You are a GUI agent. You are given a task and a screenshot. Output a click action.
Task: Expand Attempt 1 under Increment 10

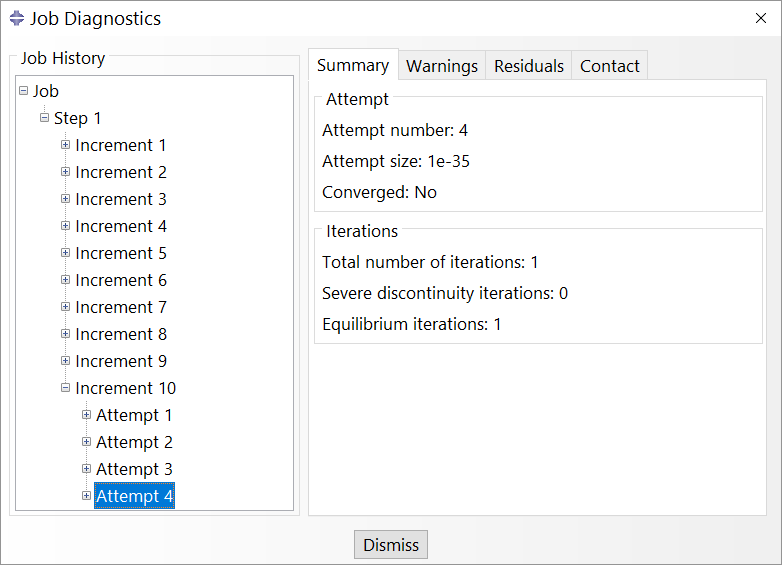(x=86, y=414)
